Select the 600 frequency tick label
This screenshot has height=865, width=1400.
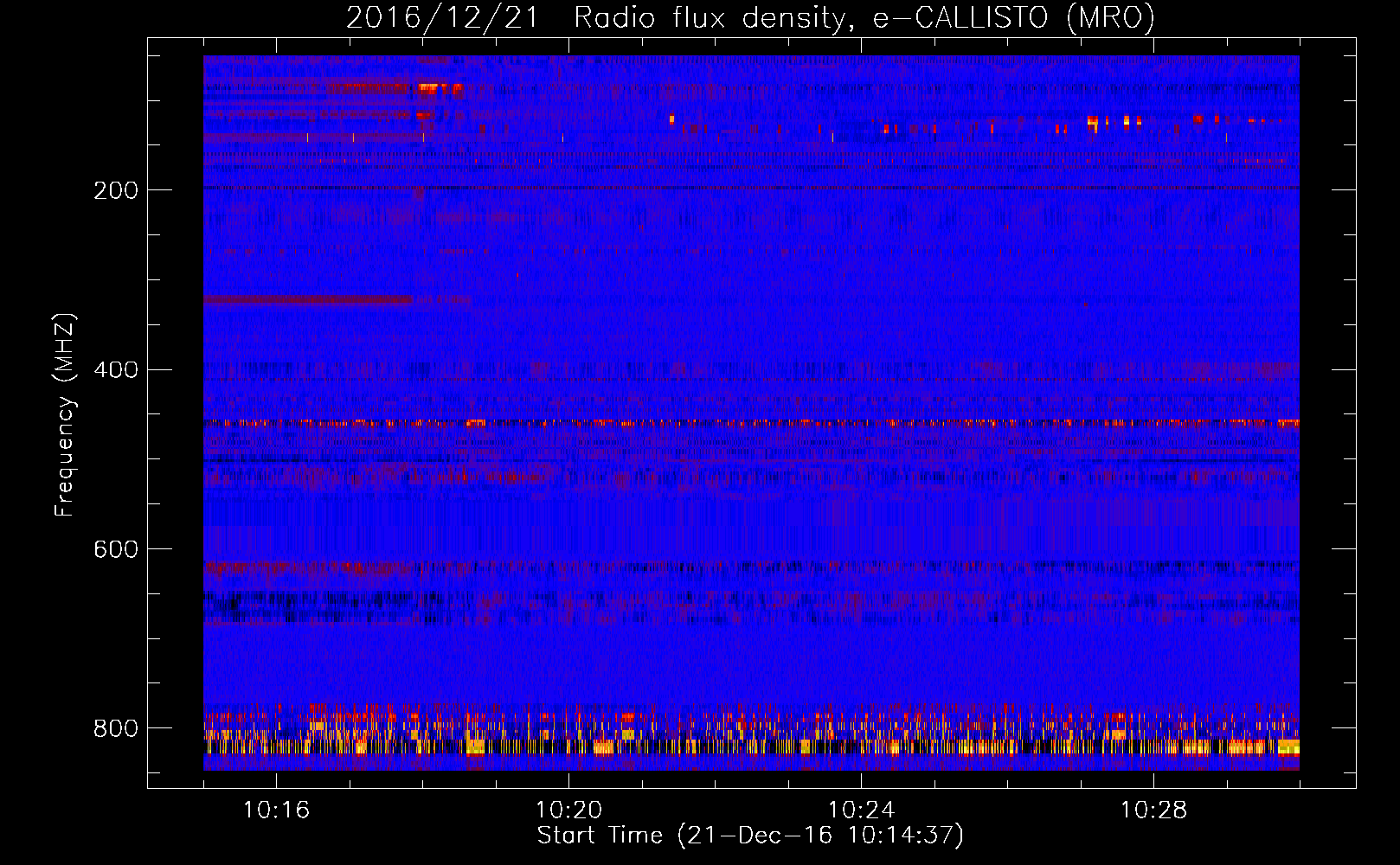pos(116,550)
